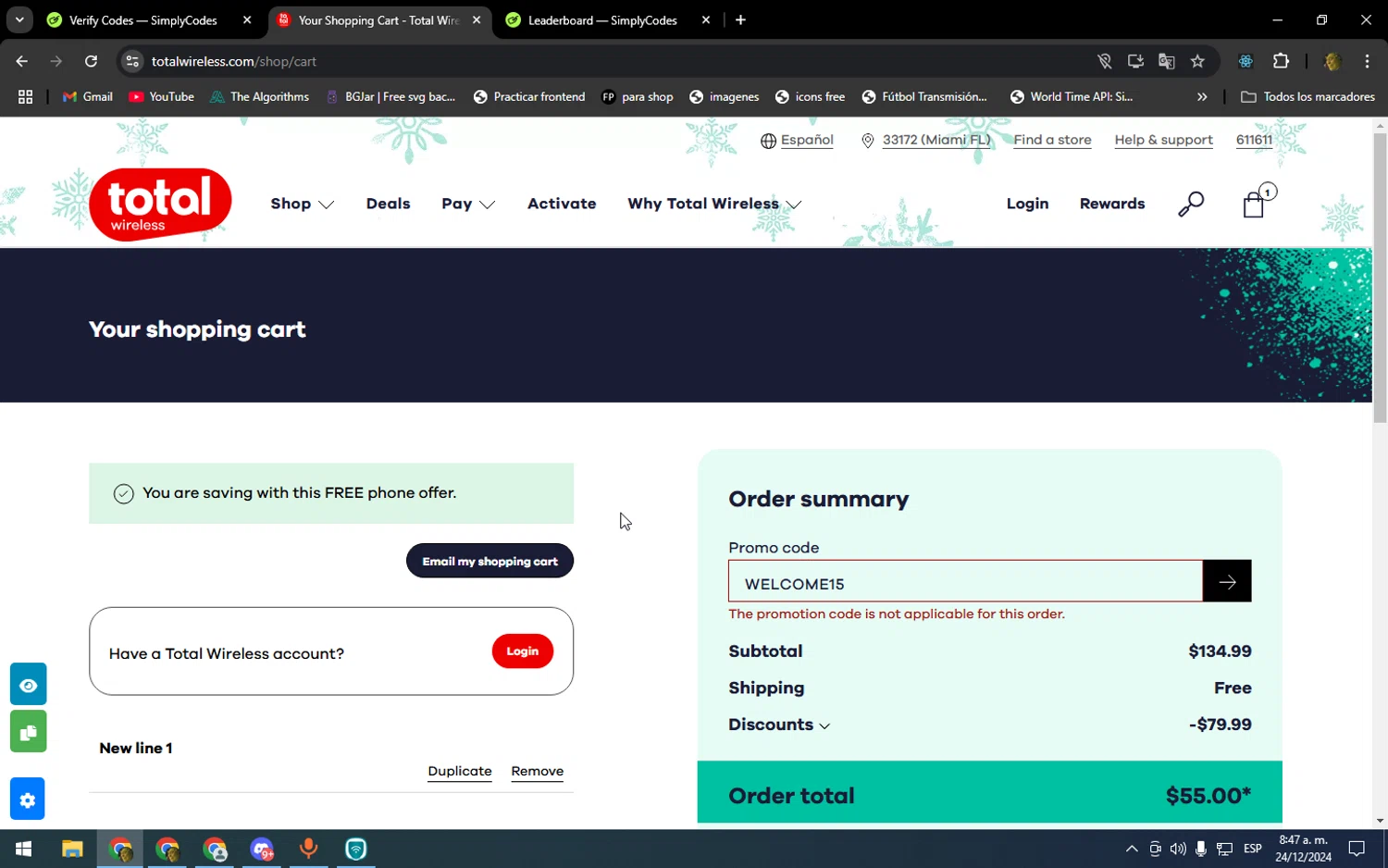Open the Deals page
Viewport: 1388px width, 868px height.
[388, 204]
